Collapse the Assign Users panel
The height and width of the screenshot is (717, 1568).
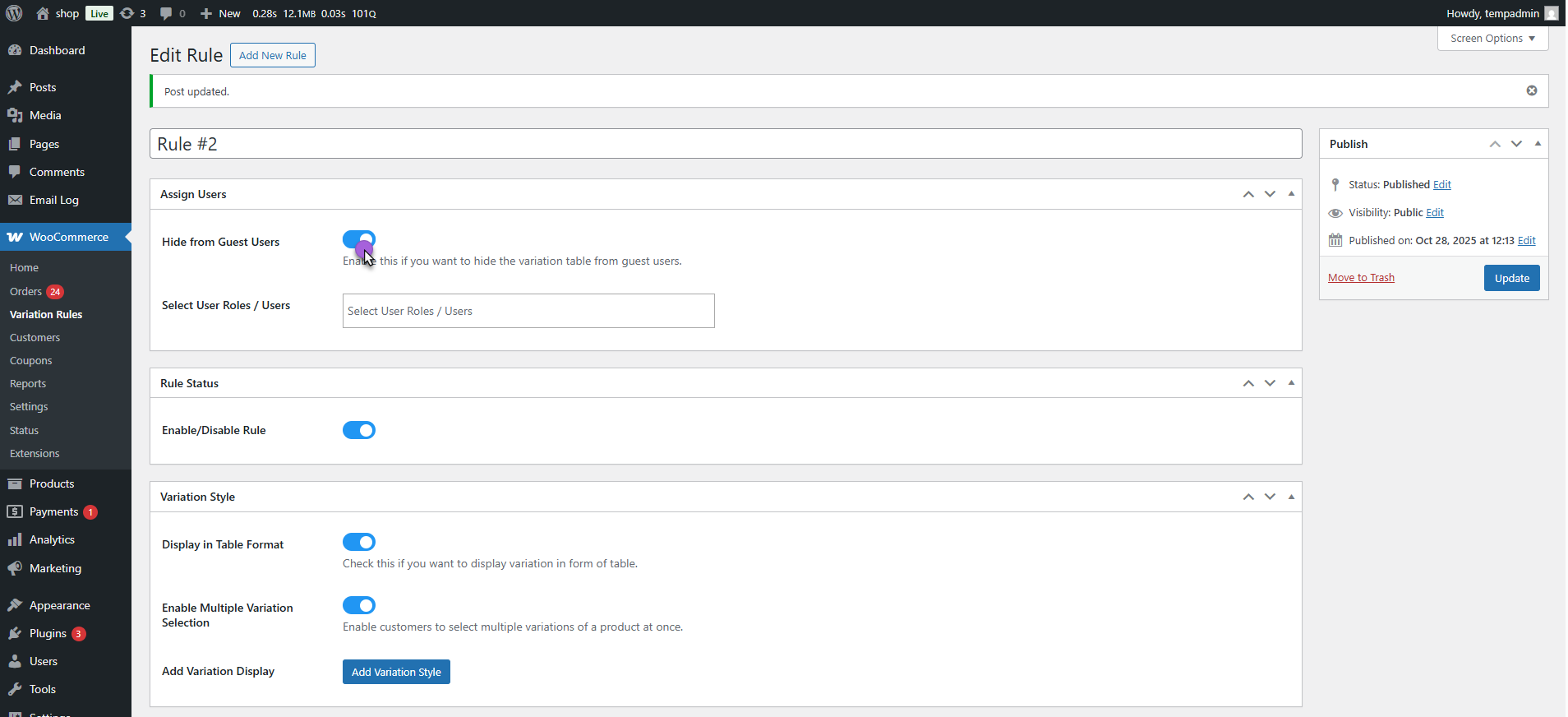[1291, 194]
